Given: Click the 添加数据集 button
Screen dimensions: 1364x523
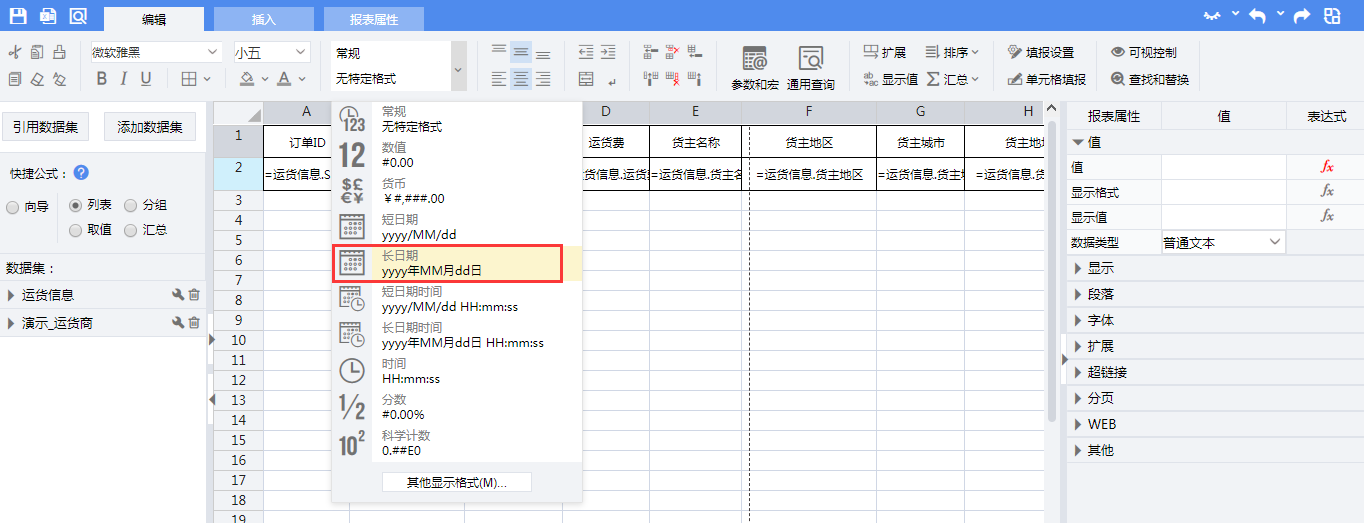Looking at the screenshot, I should point(150,127).
